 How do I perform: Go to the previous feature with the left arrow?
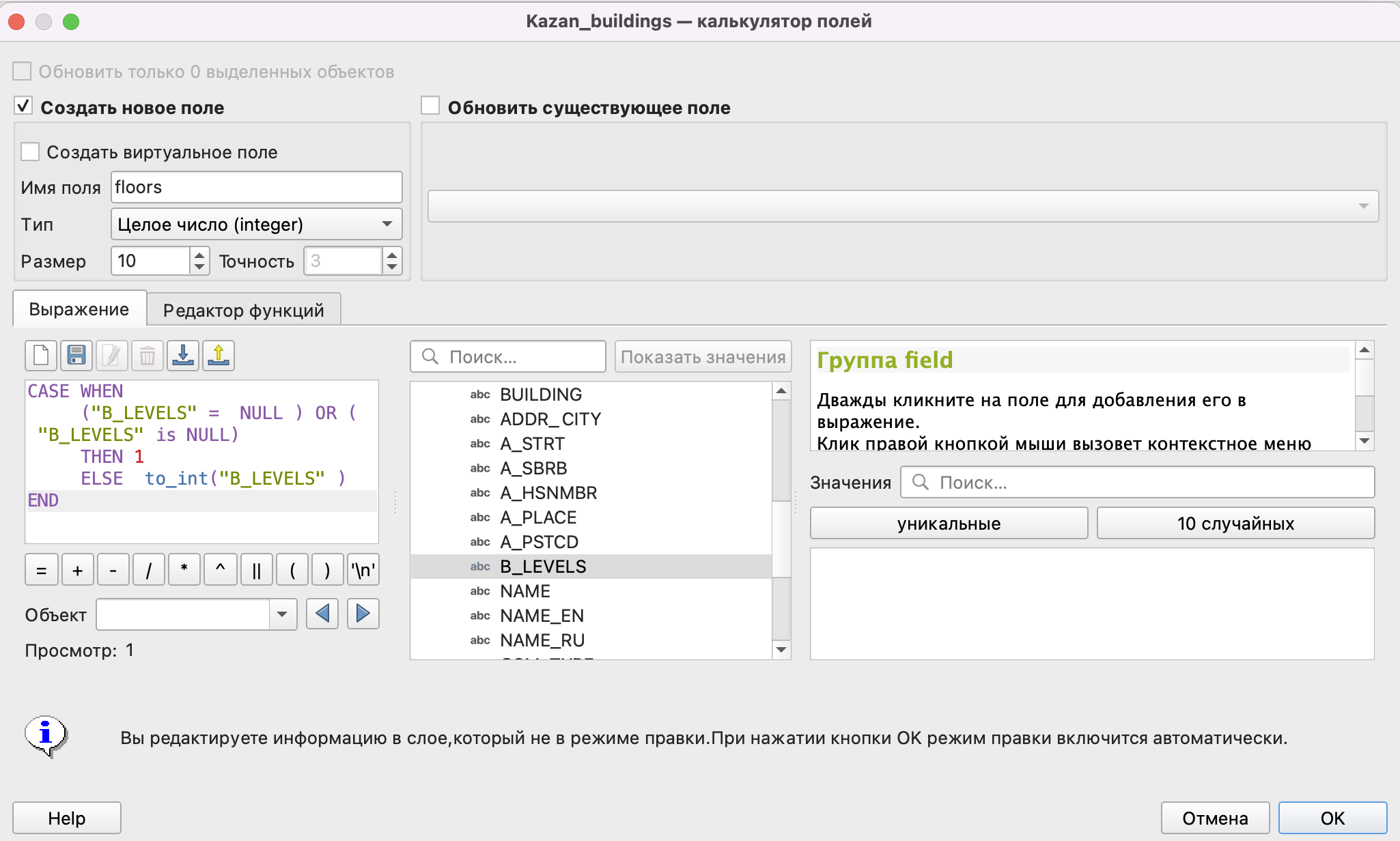[x=322, y=614]
